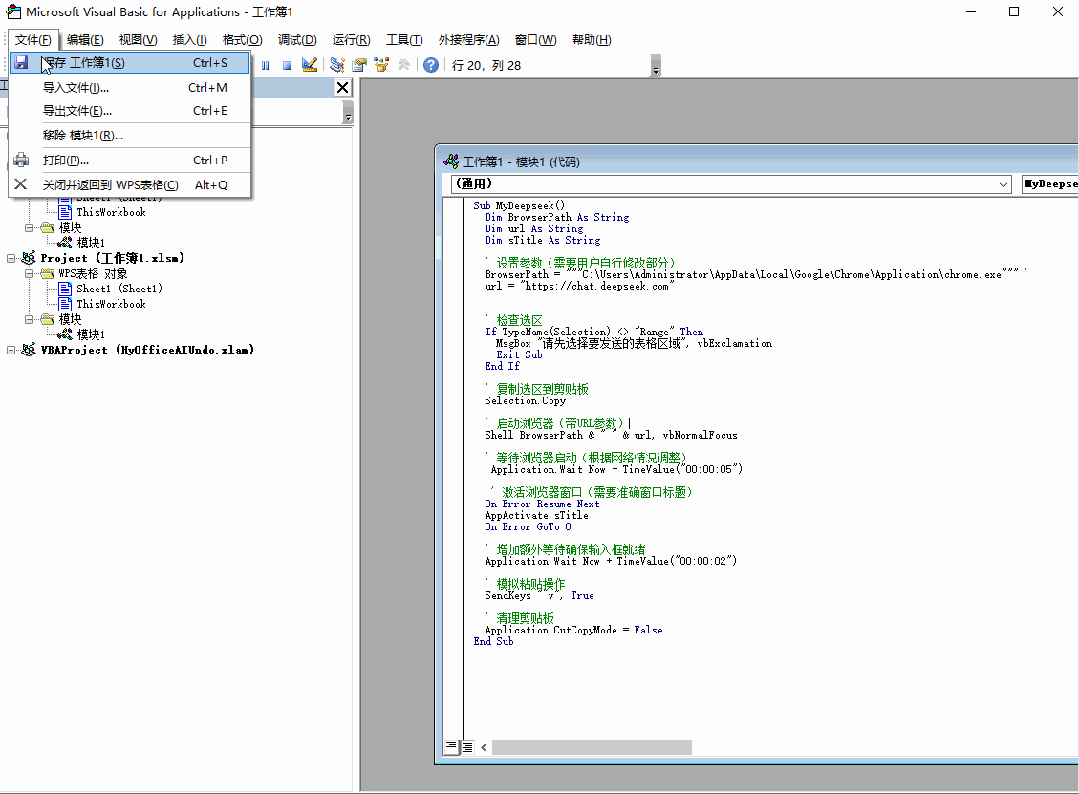Screen dimensions: 1079x794
Task: Click the code line On Error Resume Next
Action: [x=542, y=504]
